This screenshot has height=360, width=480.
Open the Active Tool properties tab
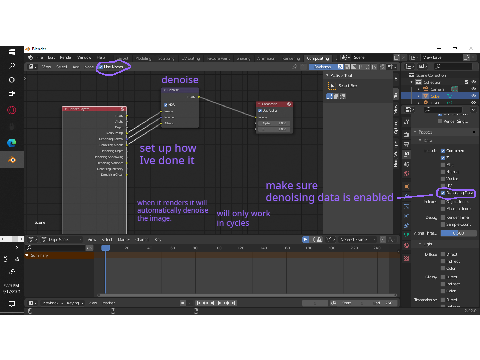406,122
